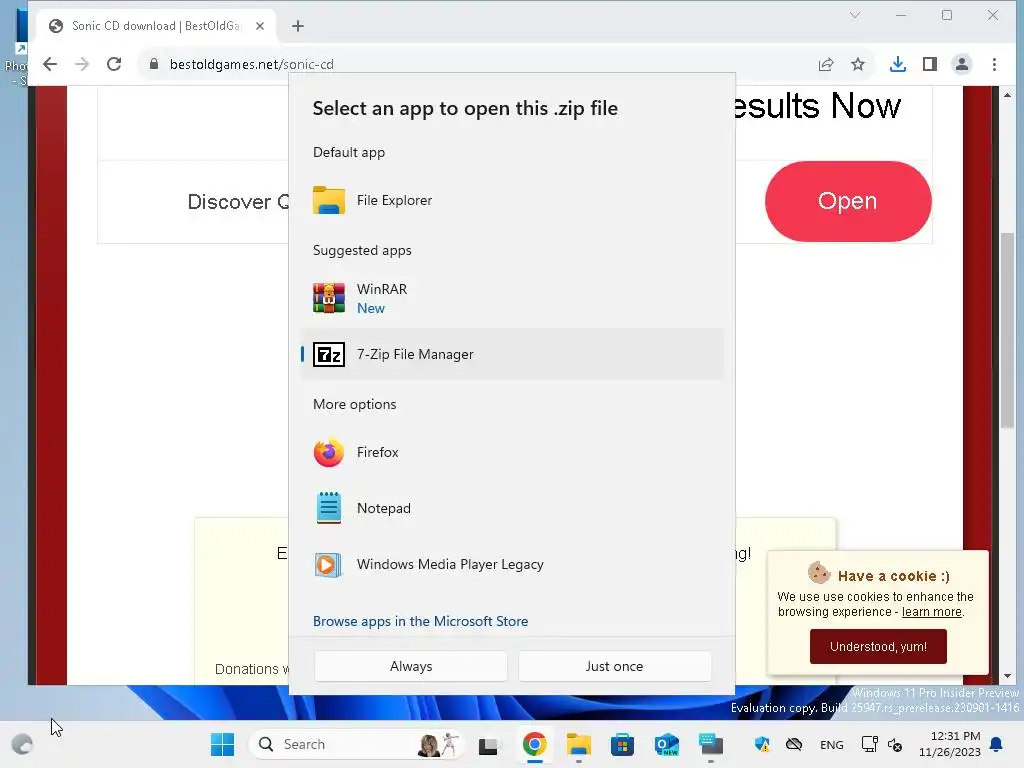Open Chrome profile avatar menu

pos(962,64)
